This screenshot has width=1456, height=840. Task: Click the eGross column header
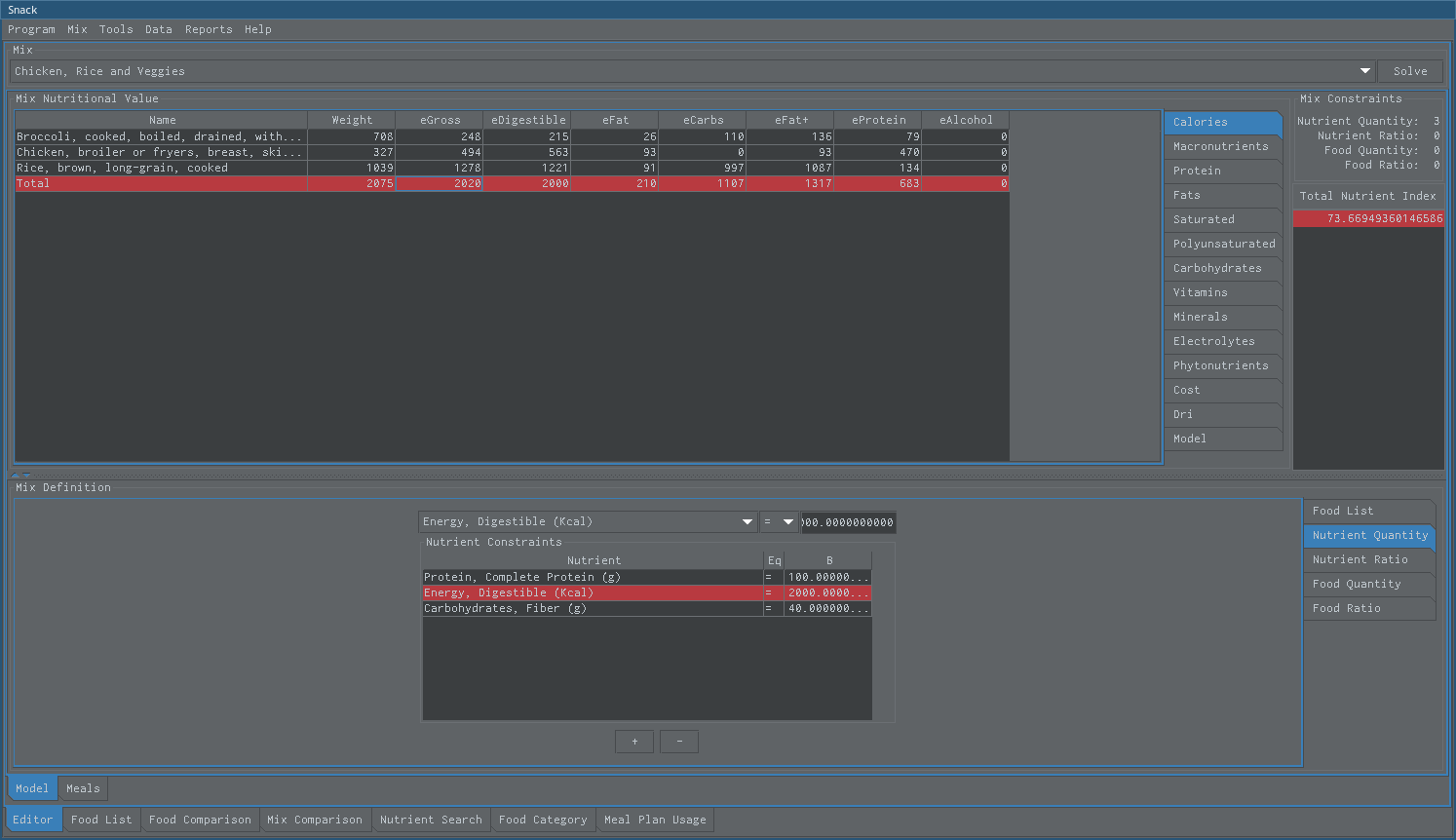(440, 120)
